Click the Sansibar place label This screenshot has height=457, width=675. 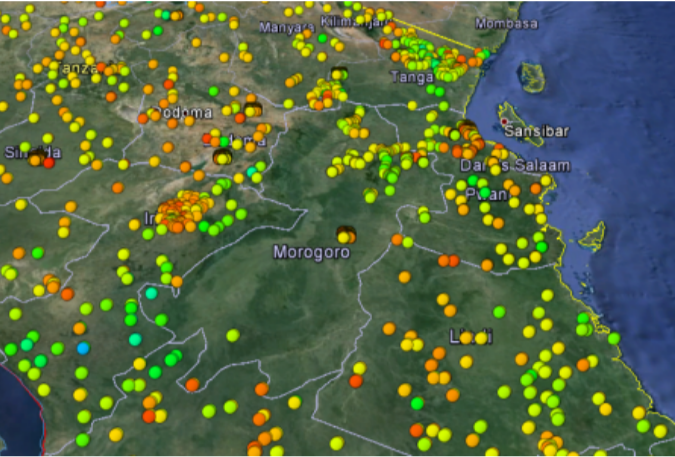pyautogui.click(x=533, y=131)
